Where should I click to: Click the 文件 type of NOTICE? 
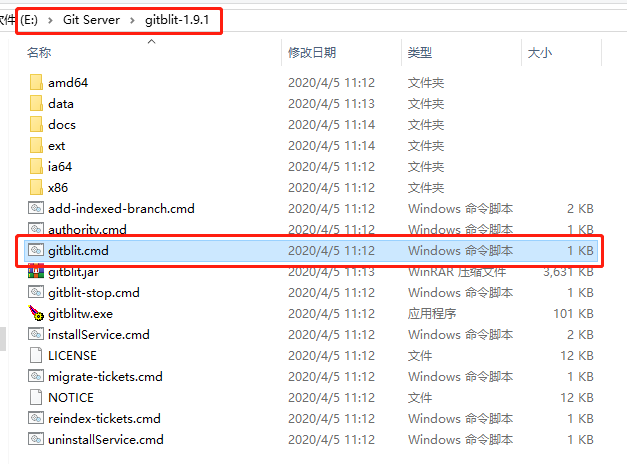pyautogui.click(x=420, y=398)
